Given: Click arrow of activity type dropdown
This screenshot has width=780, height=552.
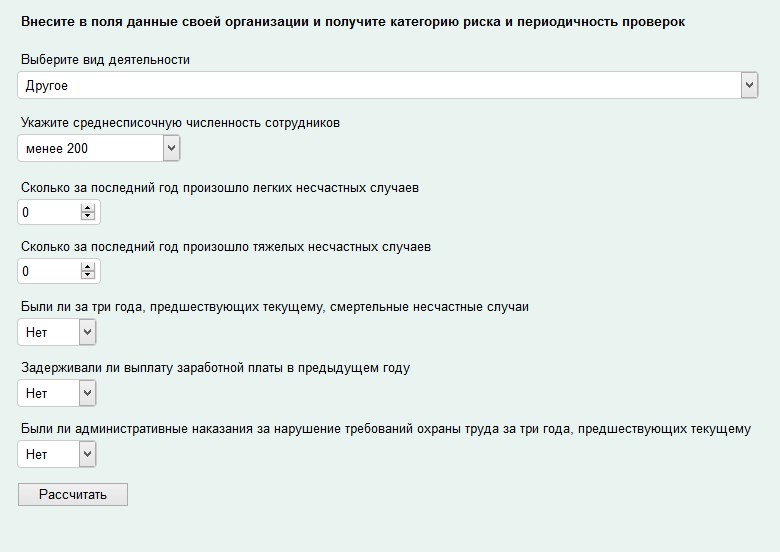Looking at the screenshot, I should [749, 85].
